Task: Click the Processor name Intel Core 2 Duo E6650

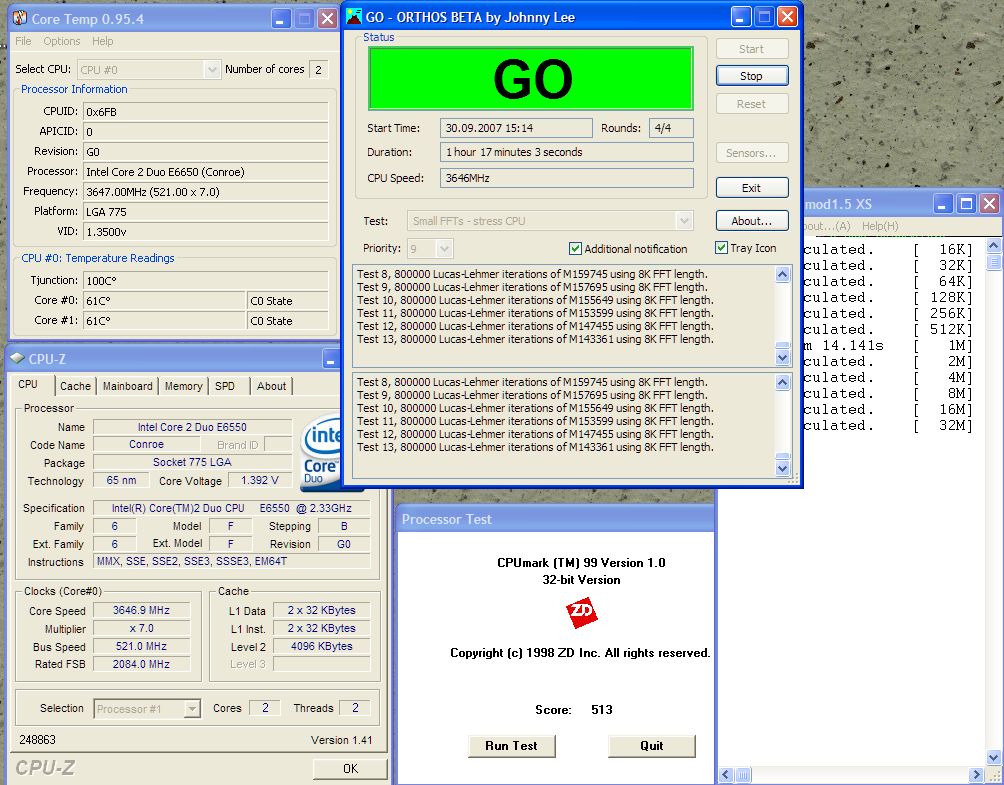Action: point(206,172)
